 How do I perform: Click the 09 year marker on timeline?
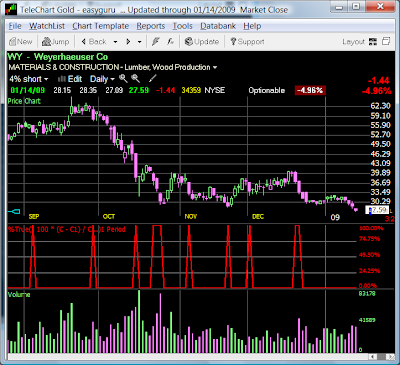click(335, 217)
